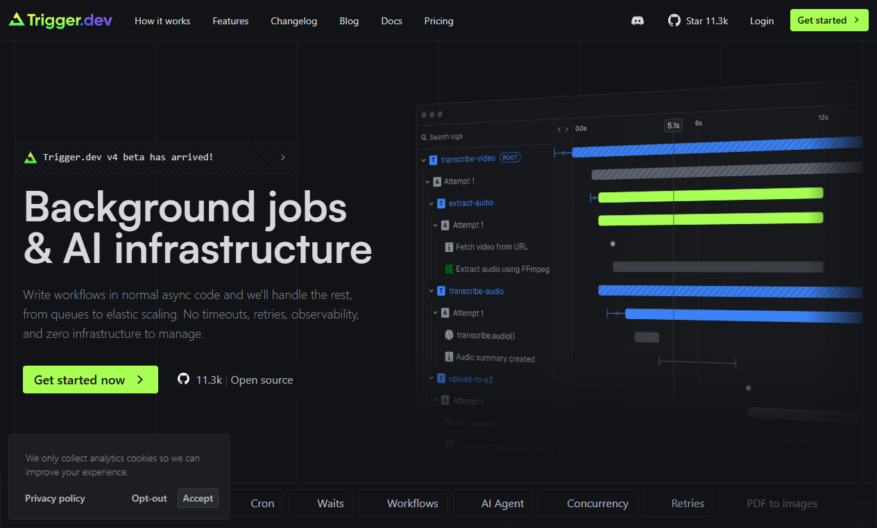Select the Cron example tab
Viewport: 877px width, 528px height.
tap(262, 503)
